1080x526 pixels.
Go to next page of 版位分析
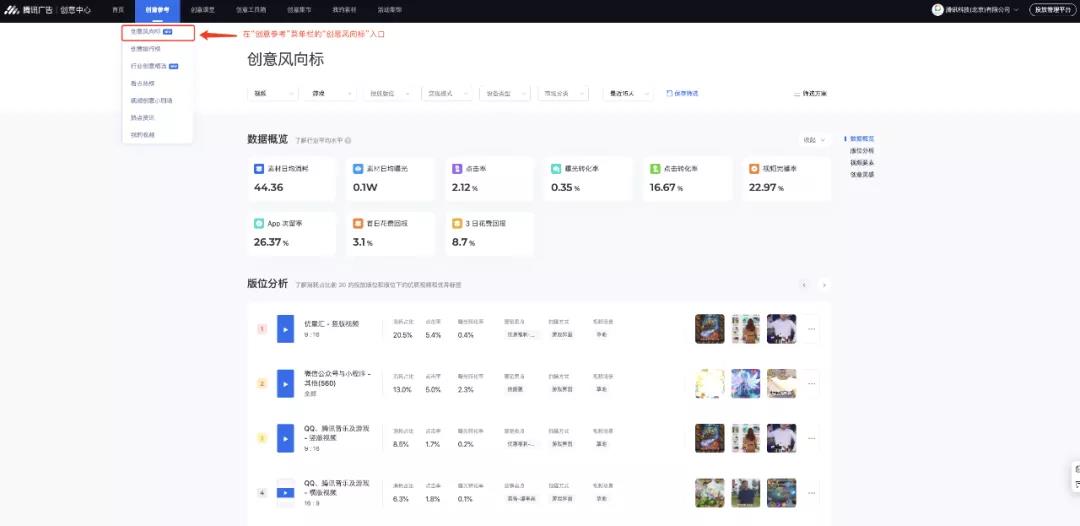[824, 285]
